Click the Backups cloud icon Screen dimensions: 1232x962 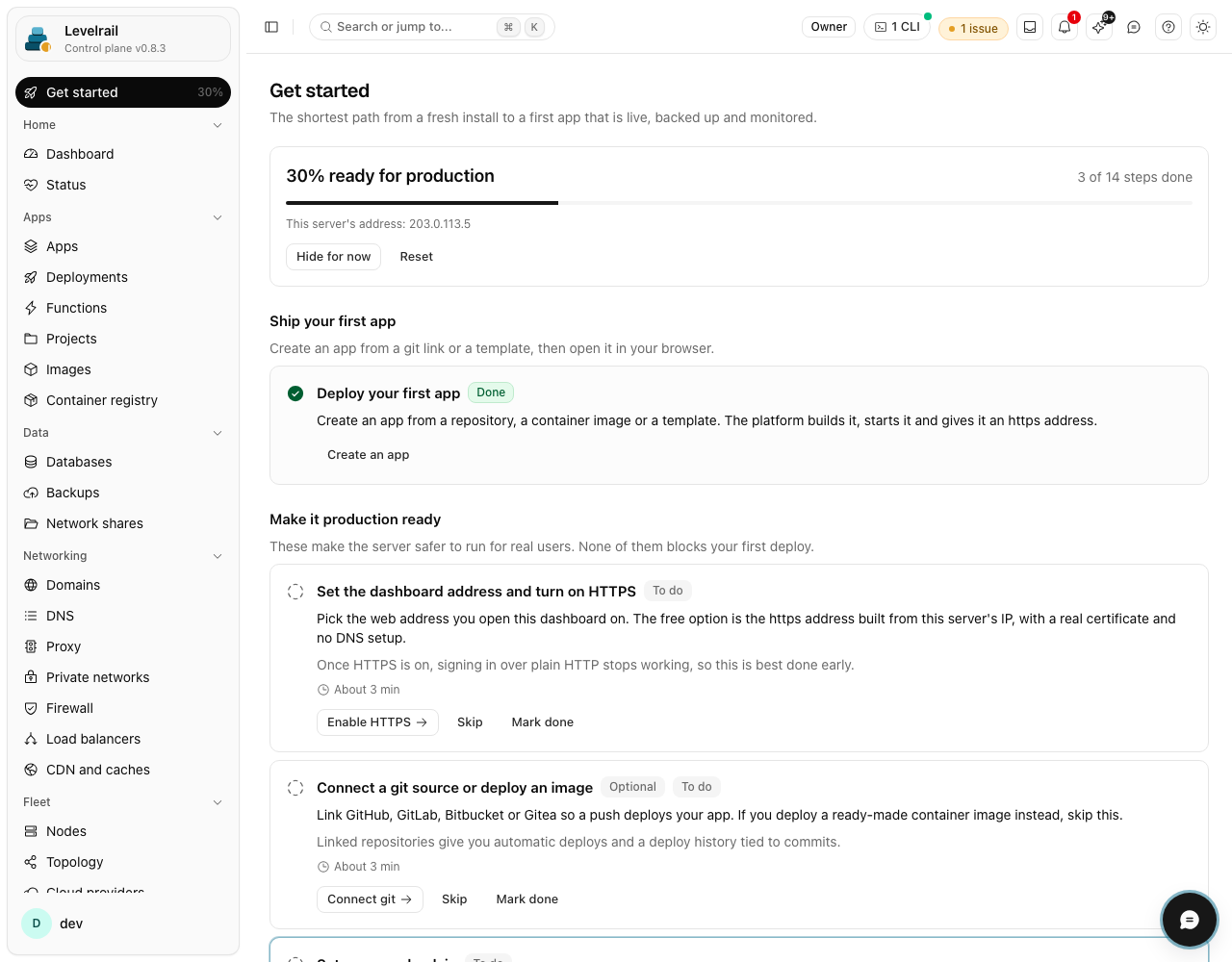[x=31, y=493]
